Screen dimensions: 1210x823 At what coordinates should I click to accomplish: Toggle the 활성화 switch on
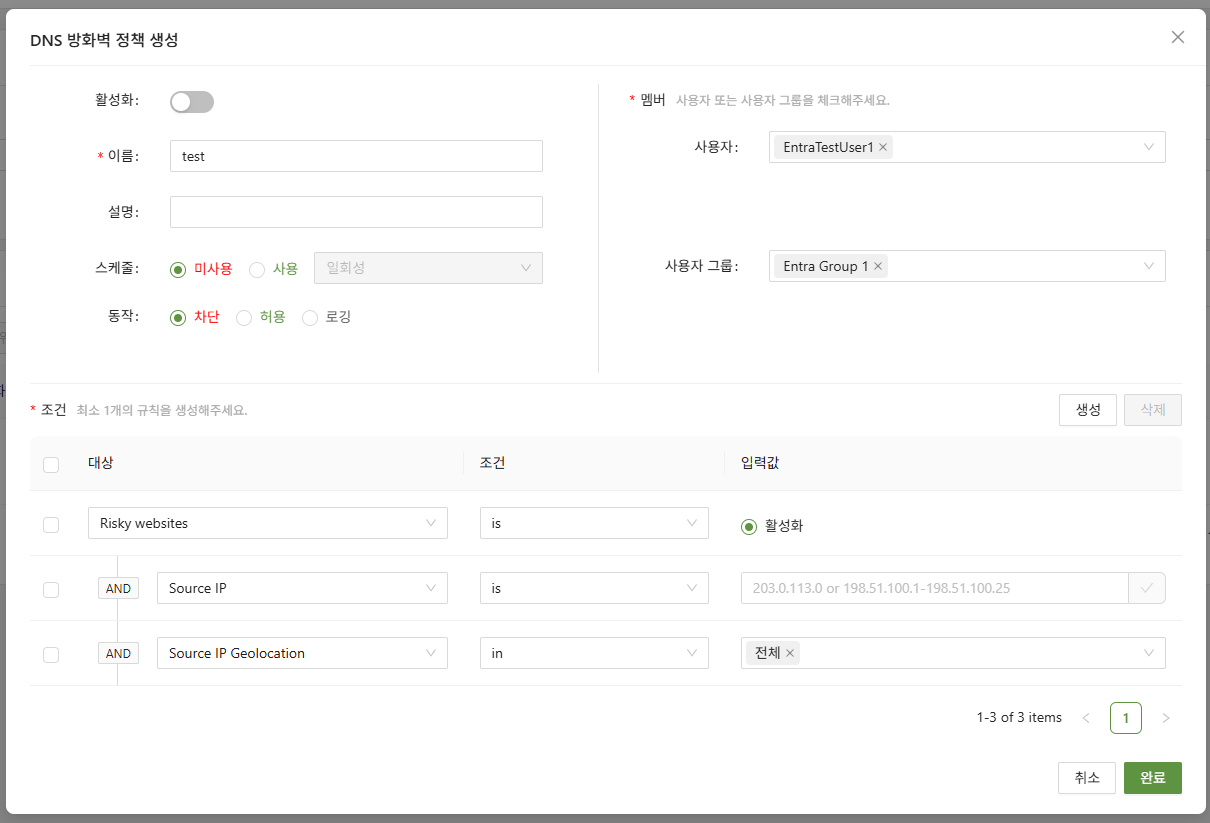point(192,102)
